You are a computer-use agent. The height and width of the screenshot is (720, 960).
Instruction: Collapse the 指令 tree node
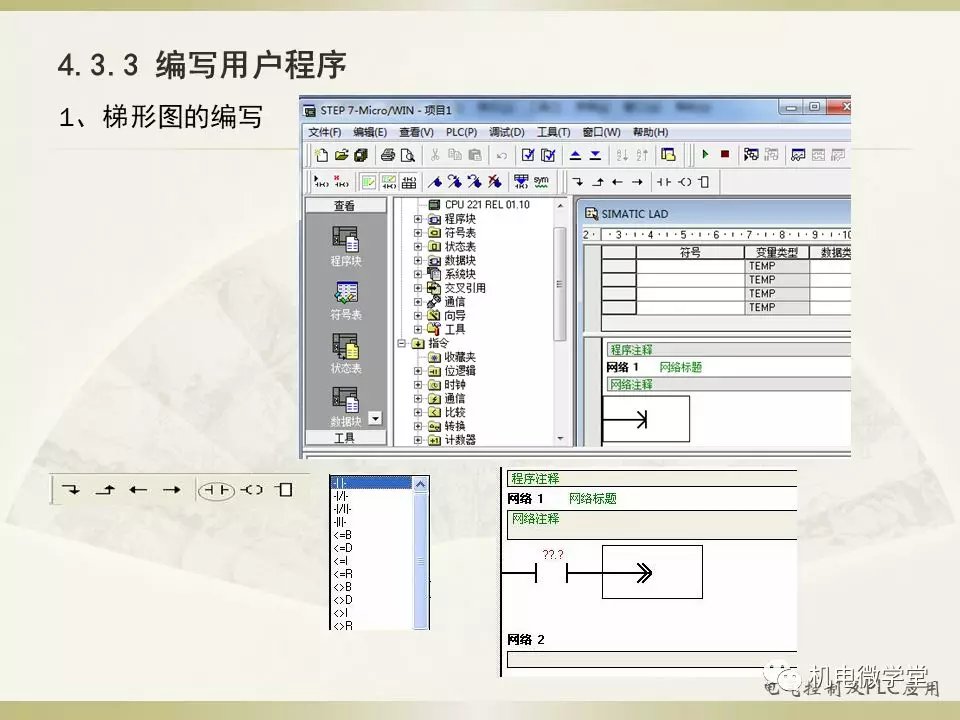pyautogui.click(x=402, y=343)
